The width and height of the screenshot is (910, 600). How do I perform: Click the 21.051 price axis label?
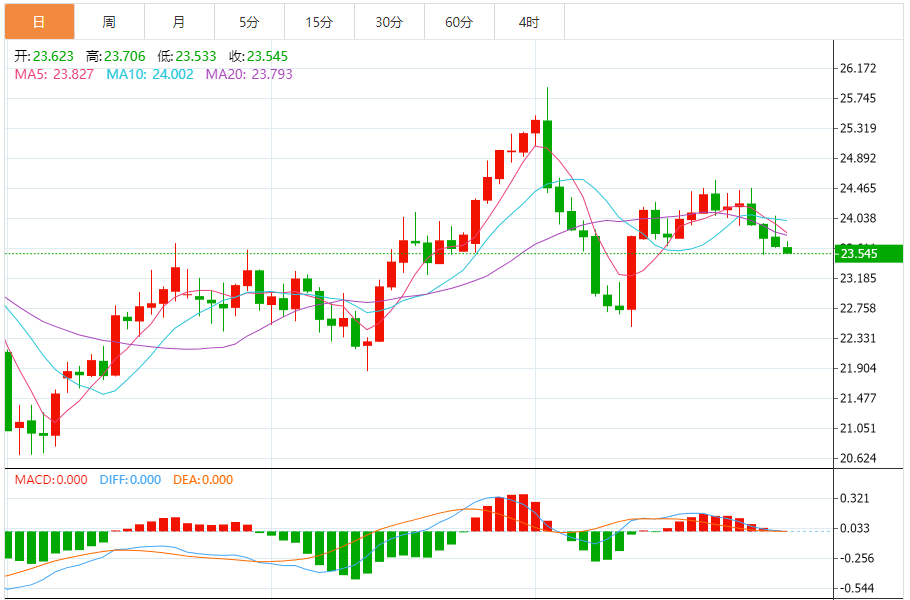tap(858, 428)
